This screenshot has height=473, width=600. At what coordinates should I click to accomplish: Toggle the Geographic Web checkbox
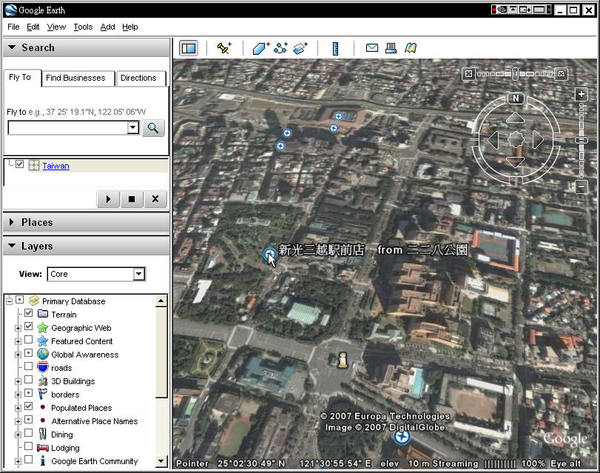28,326
